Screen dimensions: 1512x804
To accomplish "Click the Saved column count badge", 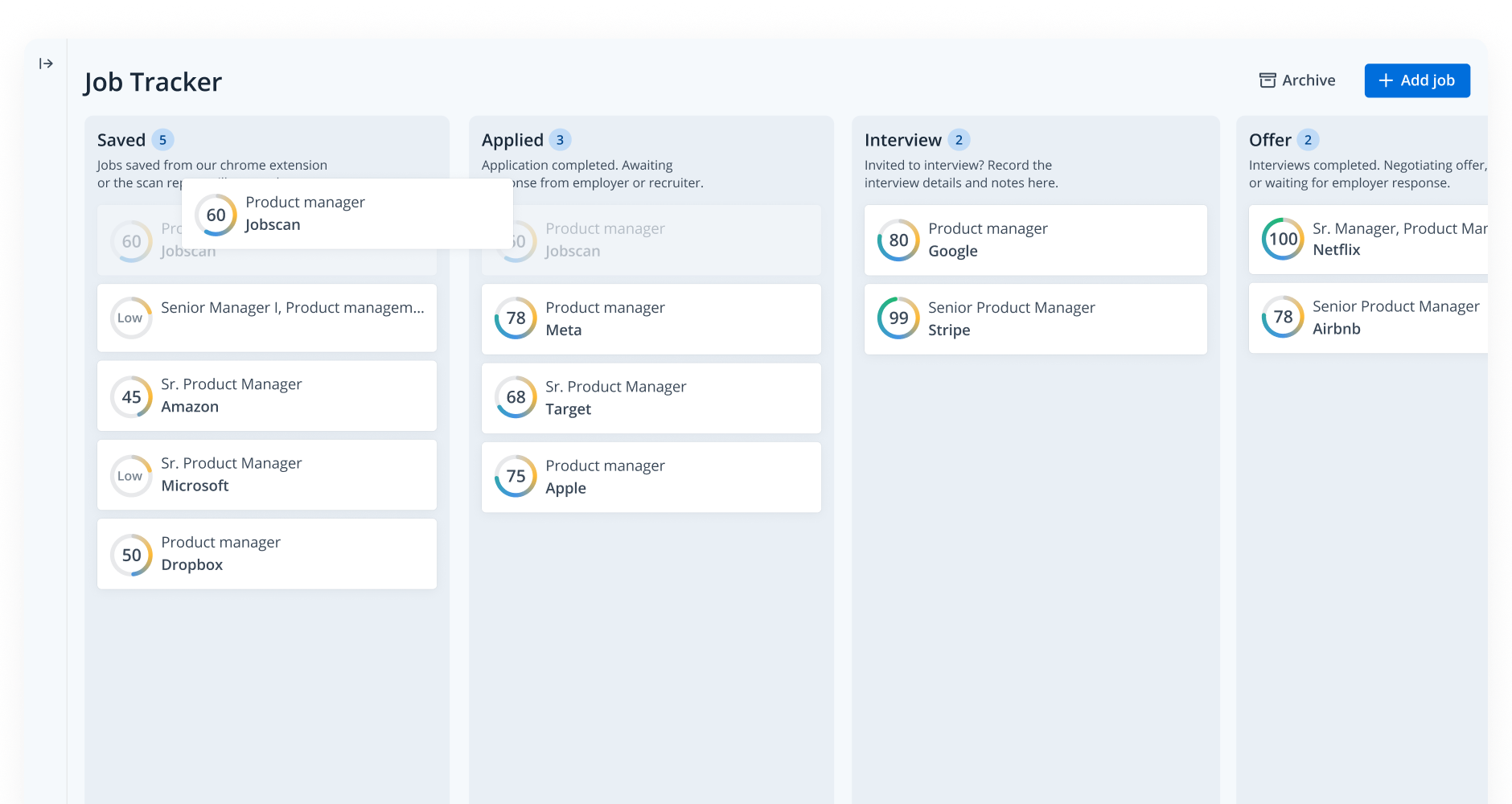I will pos(162,140).
